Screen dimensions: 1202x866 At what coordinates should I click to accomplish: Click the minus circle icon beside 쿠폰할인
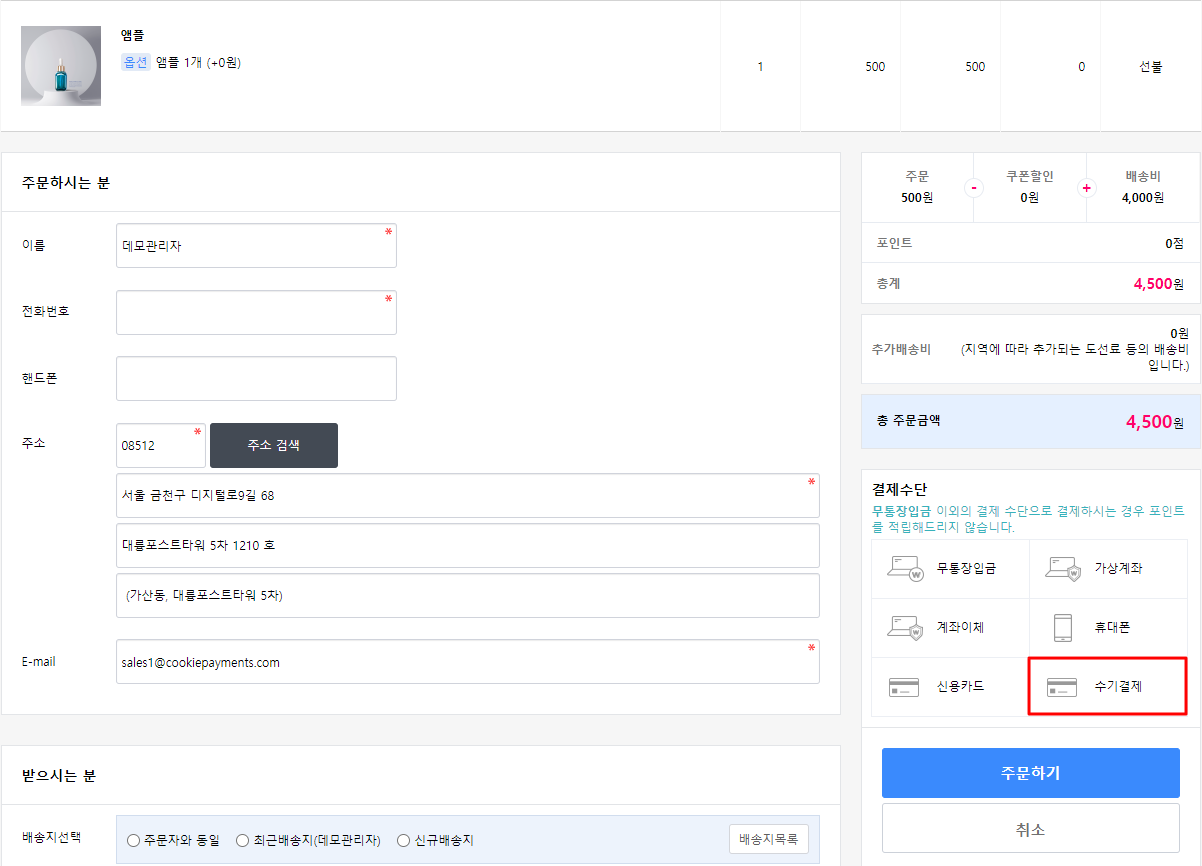pos(973,188)
